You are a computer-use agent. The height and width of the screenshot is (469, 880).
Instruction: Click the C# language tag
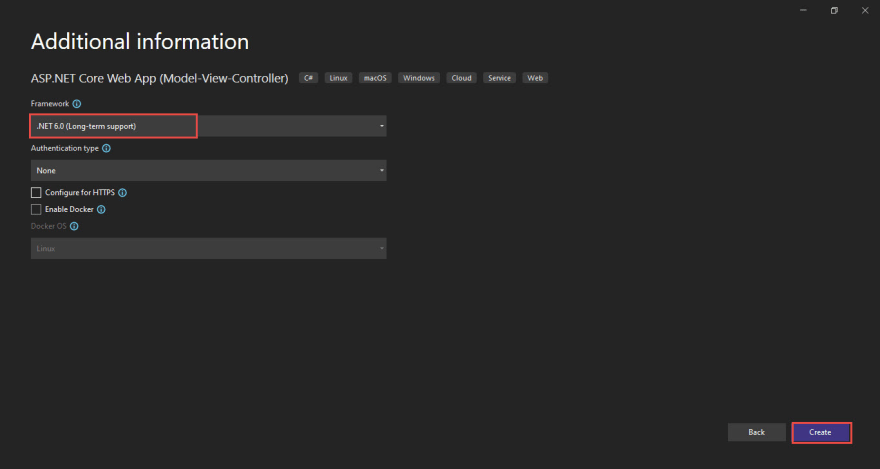(x=308, y=78)
